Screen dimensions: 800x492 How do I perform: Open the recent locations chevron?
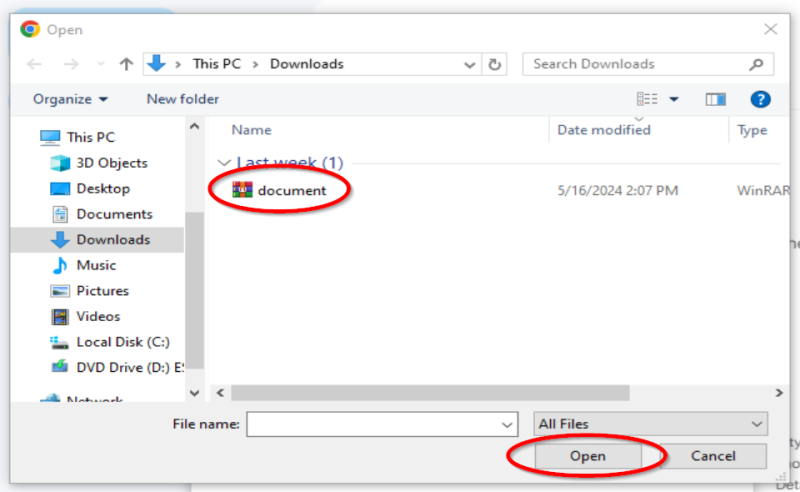tap(101, 64)
